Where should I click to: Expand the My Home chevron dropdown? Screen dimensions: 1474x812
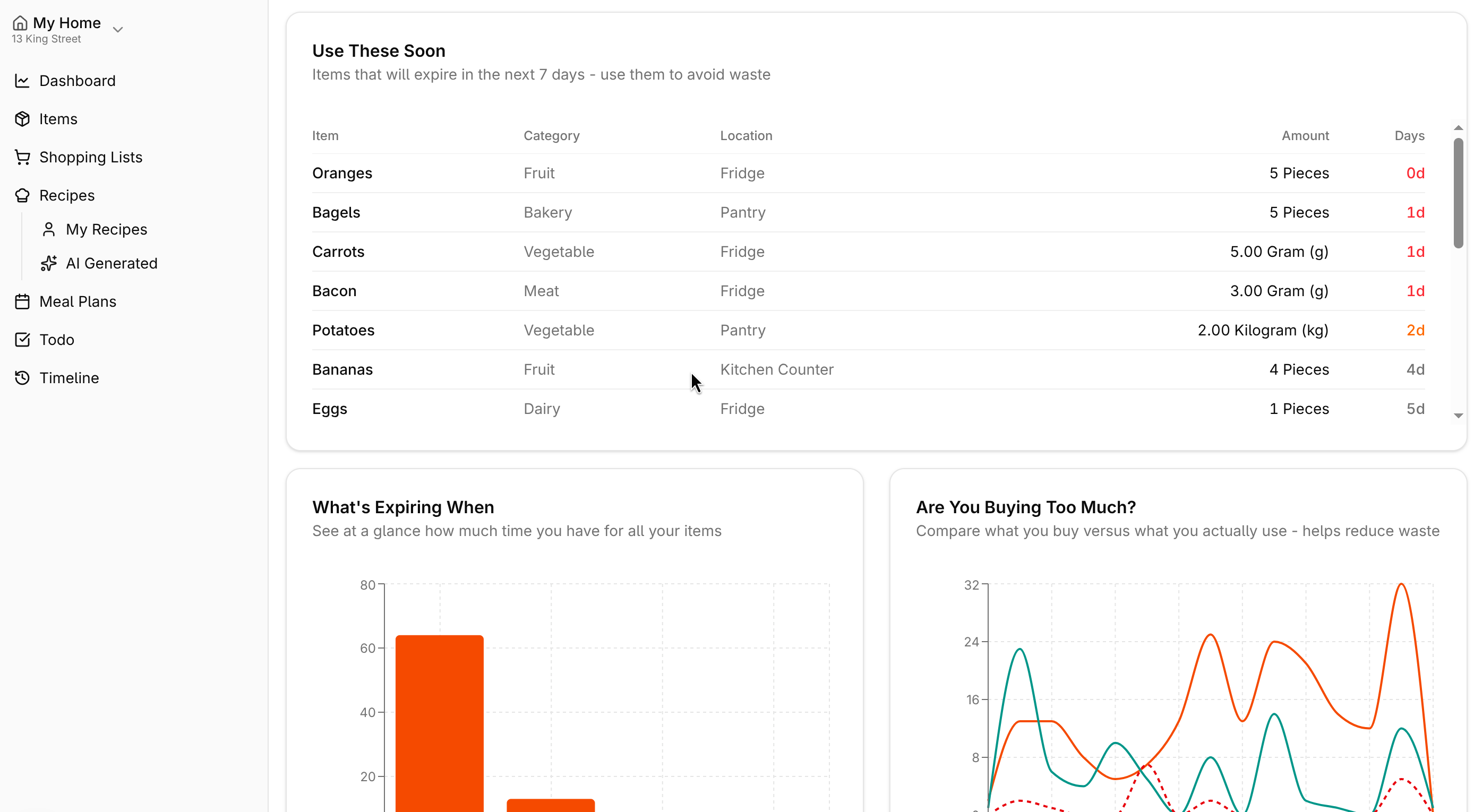(118, 29)
